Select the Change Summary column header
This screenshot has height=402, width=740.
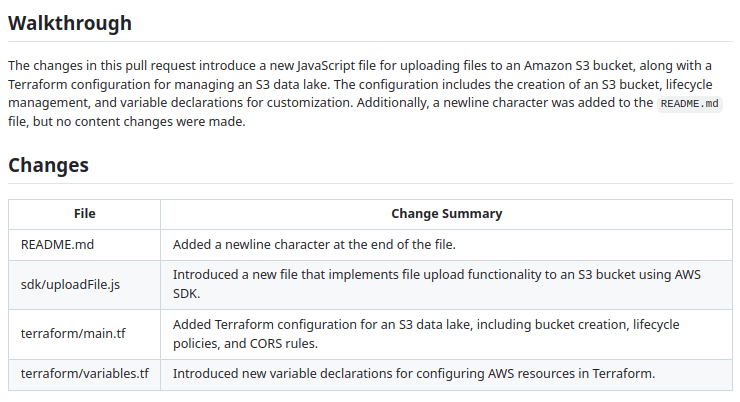(x=446, y=213)
